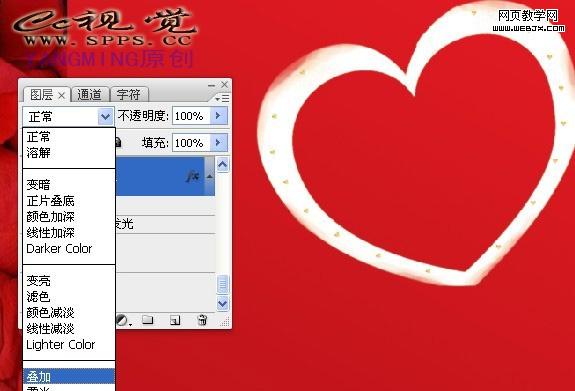Screen dimensions: 575x391
Task: Click layers list scroll down arrow
Action: [222, 304]
